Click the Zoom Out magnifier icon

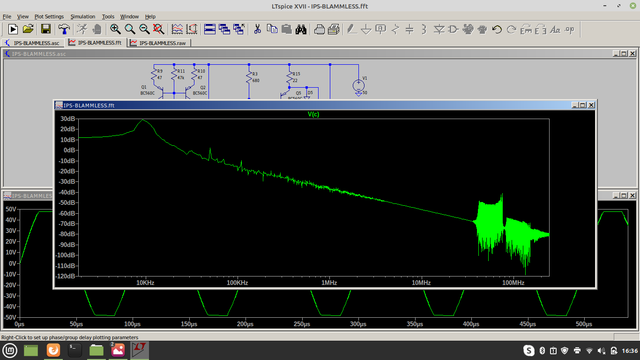pos(144,29)
